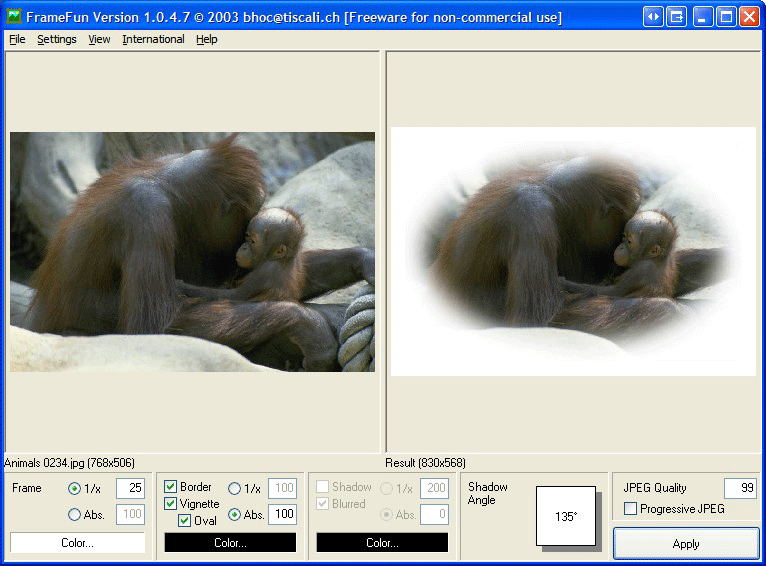This screenshot has height=566, width=766.
Task: Uncheck the Border checkbox
Action: 171,487
